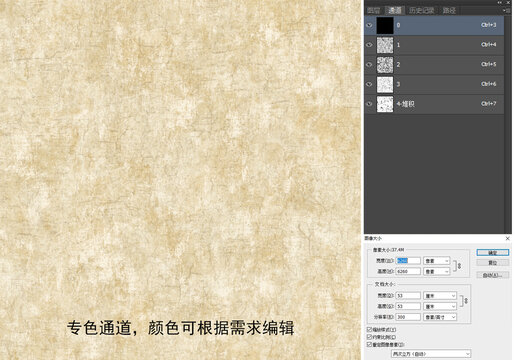Collapse the panel with the double-arrow icon
Viewport: 515px width, 360px height.
coord(500,2)
